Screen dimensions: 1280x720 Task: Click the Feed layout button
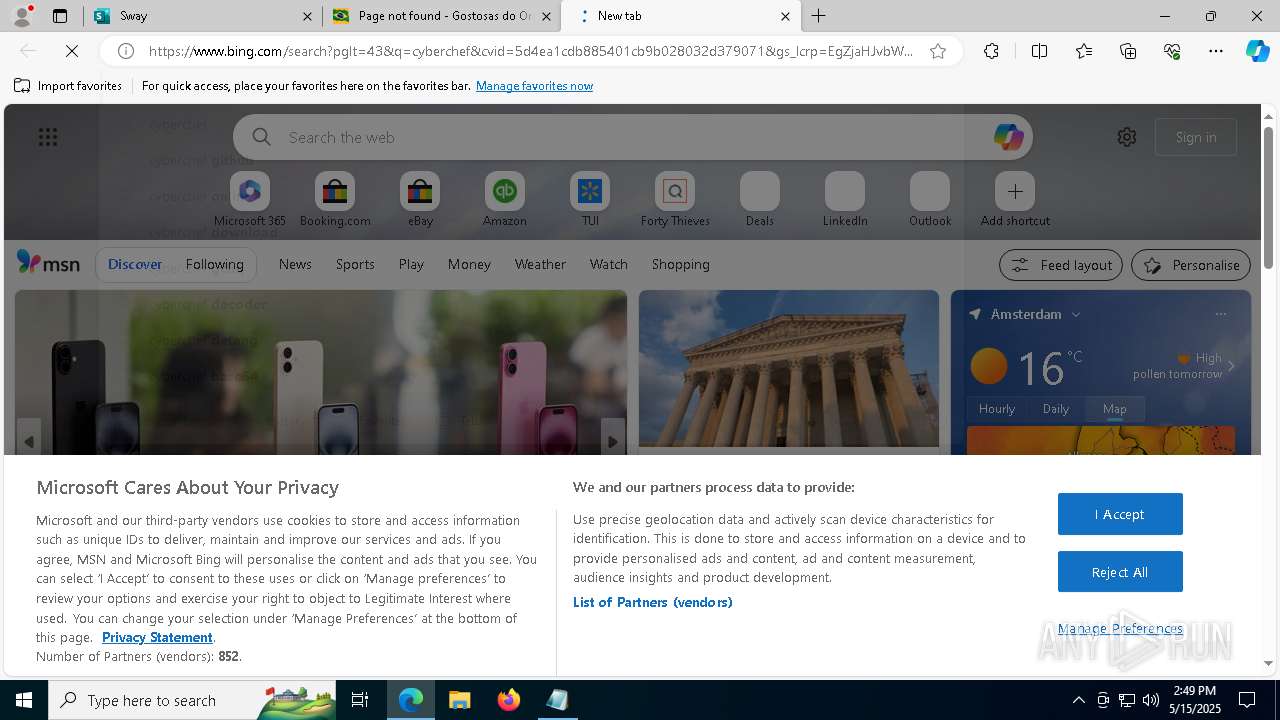click(1060, 265)
